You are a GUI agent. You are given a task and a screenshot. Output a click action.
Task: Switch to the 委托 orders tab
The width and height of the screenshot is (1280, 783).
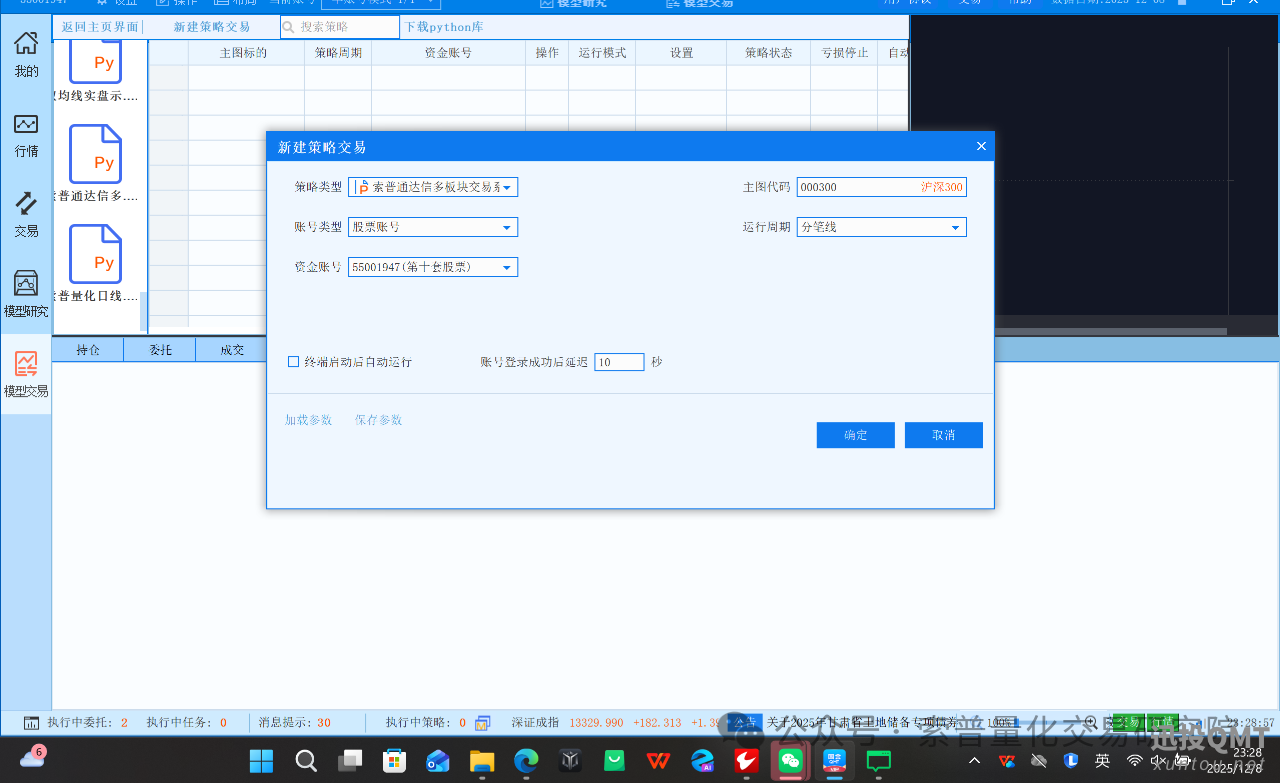click(x=159, y=349)
